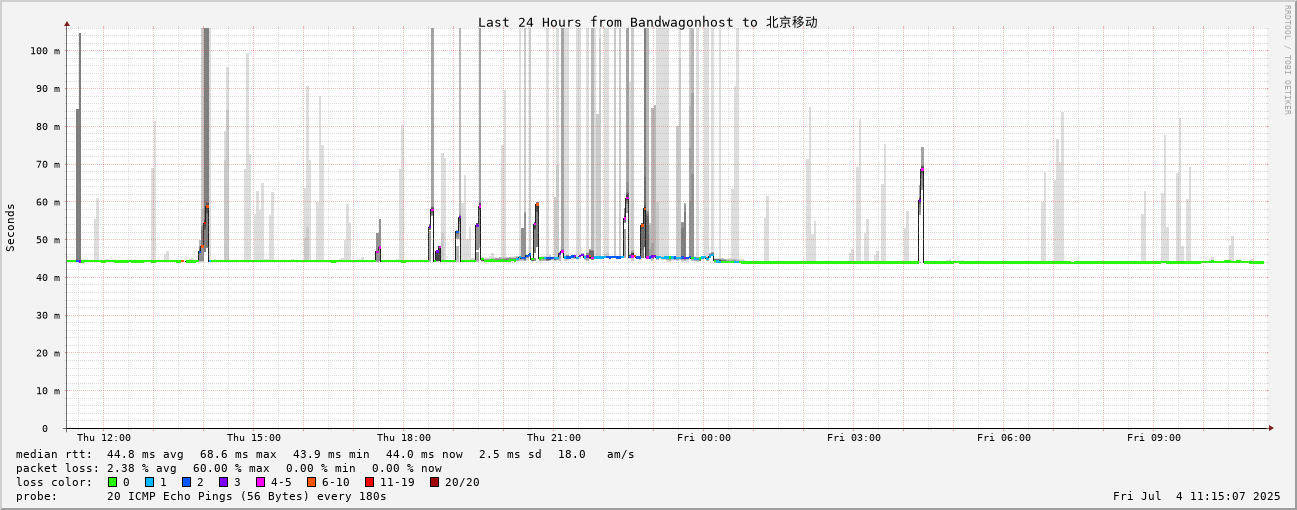
Task: Click the purple loss color 3 swatch
Action: pyautogui.click(x=223, y=482)
